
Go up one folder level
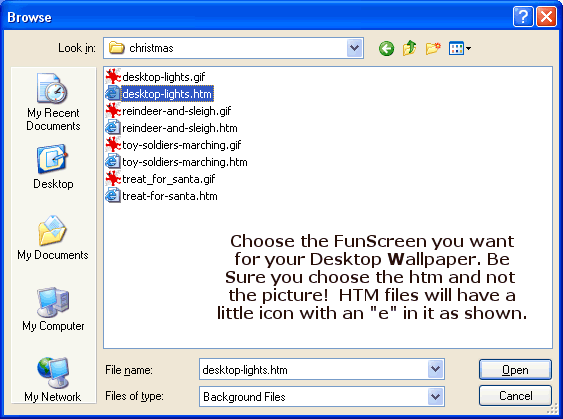coord(409,48)
